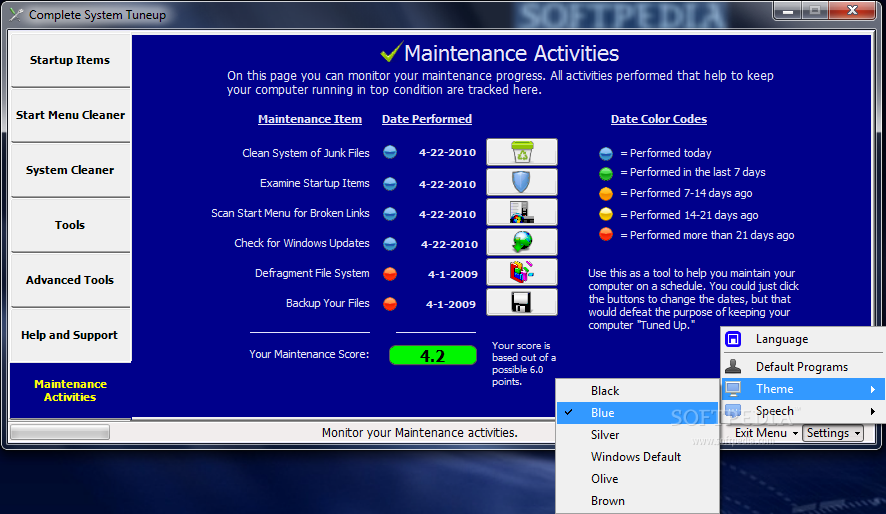Open the Settings dropdown button
Viewport: 886px width, 514px height.
833,433
